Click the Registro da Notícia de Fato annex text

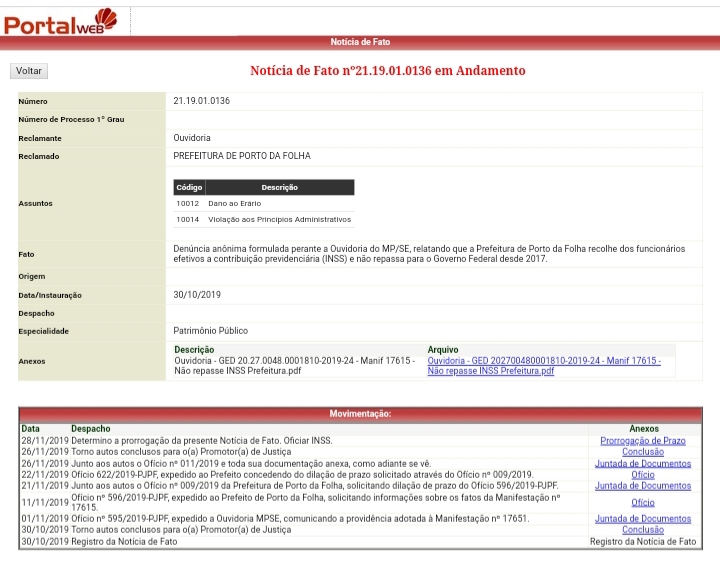pos(642,541)
